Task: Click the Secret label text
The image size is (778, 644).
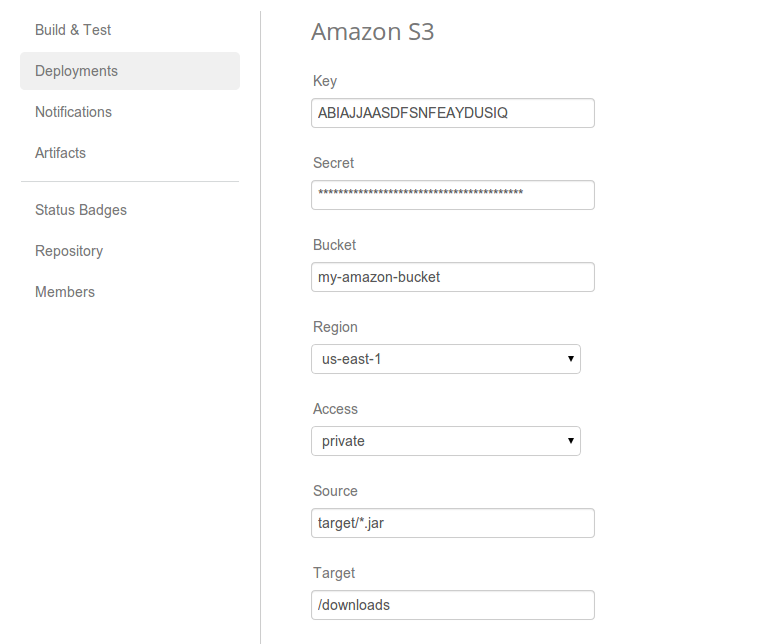Action: [x=333, y=163]
